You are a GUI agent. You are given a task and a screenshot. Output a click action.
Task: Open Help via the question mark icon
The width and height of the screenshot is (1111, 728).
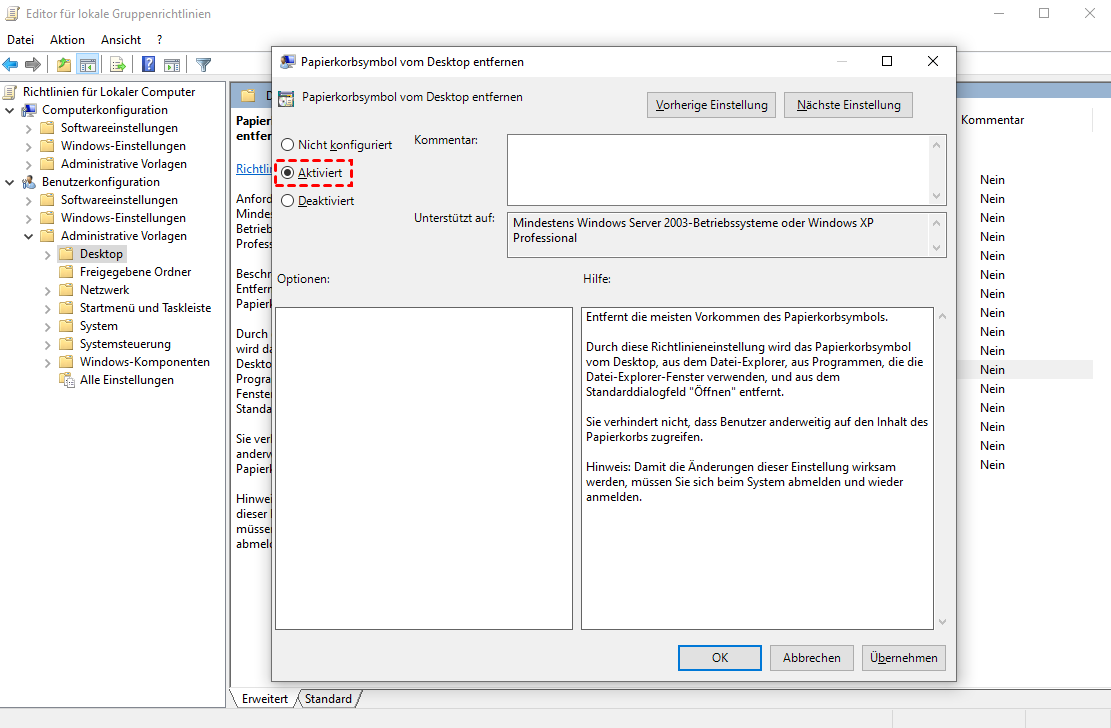(148, 65)
